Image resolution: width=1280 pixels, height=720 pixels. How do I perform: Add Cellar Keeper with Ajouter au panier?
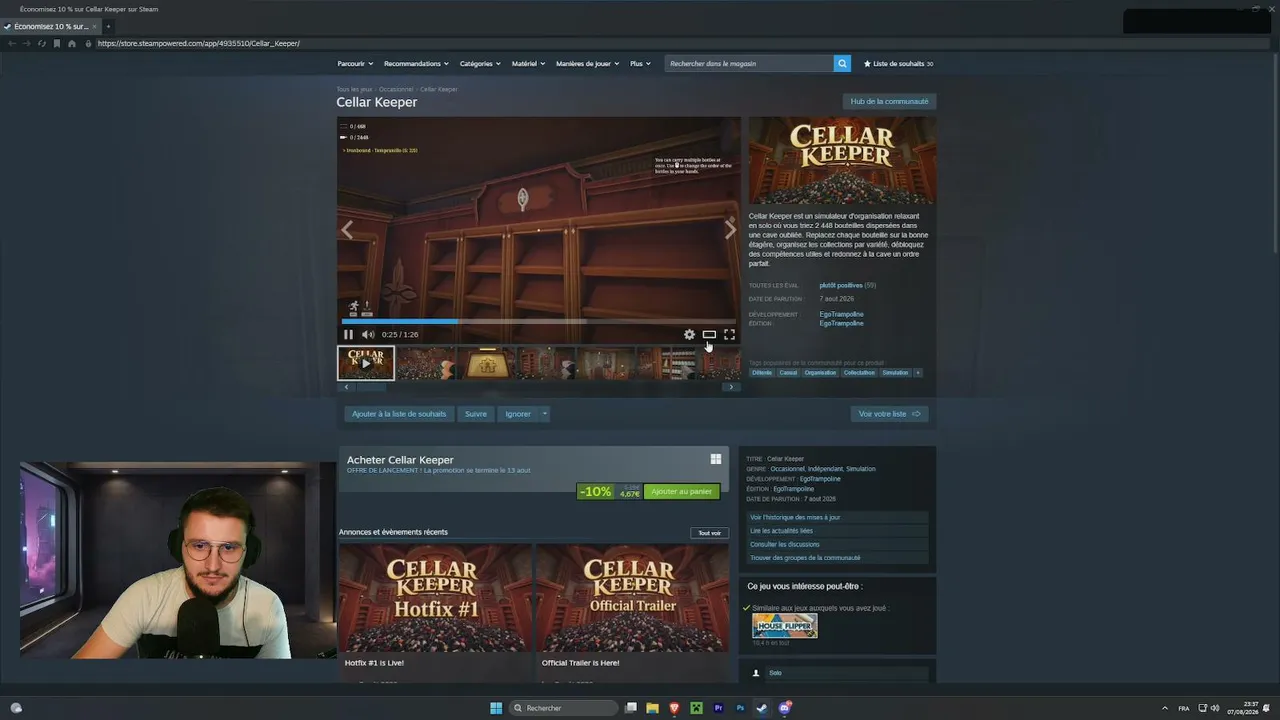(x=681, y=492)
